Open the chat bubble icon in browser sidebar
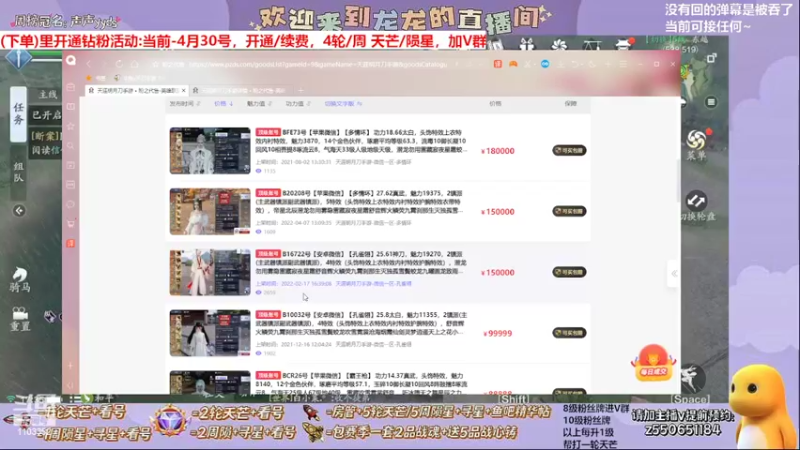Screen dimensions: 800x450 (71, 204)
